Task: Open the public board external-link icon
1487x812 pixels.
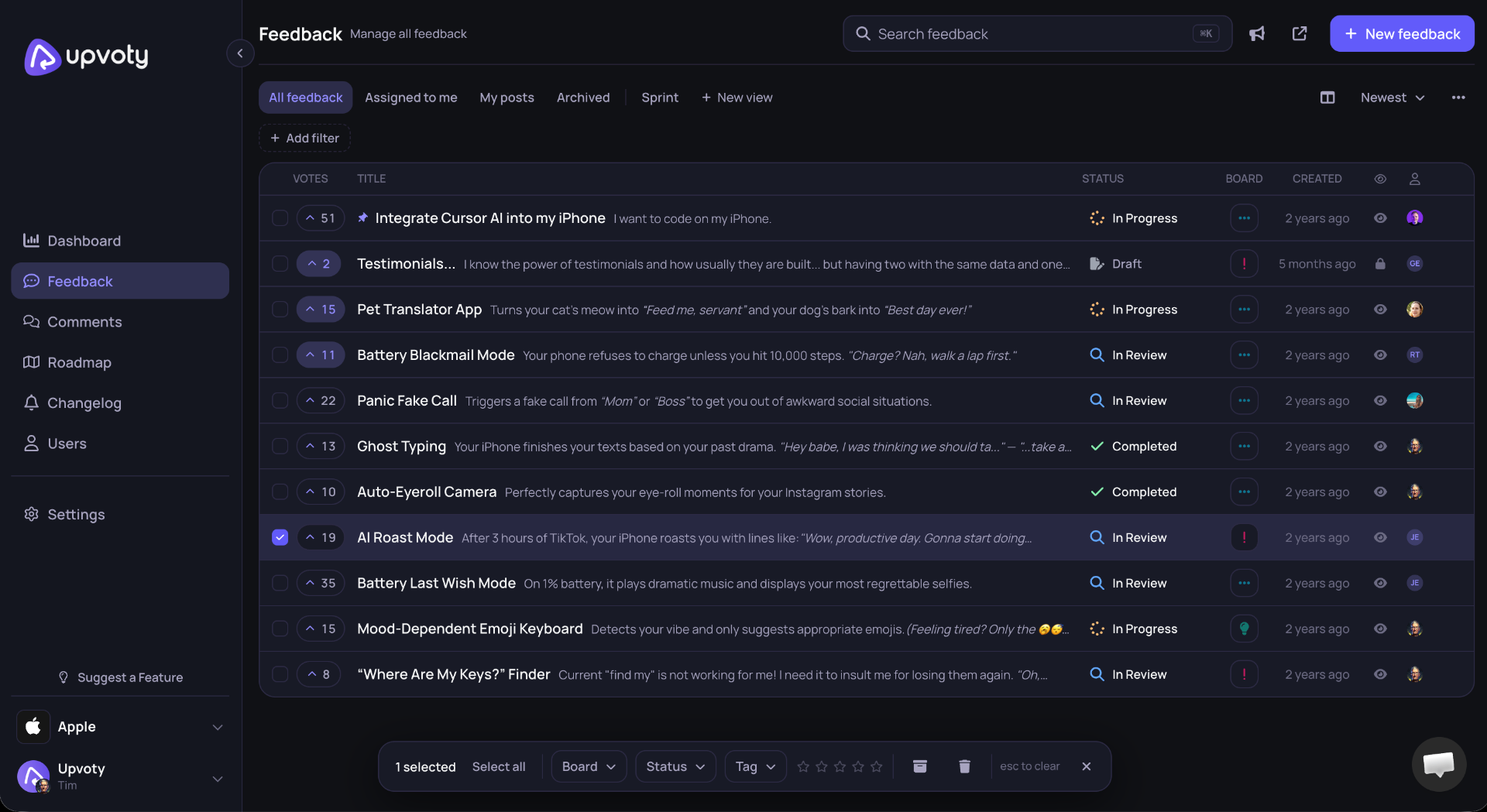Action: point(1300,33)
